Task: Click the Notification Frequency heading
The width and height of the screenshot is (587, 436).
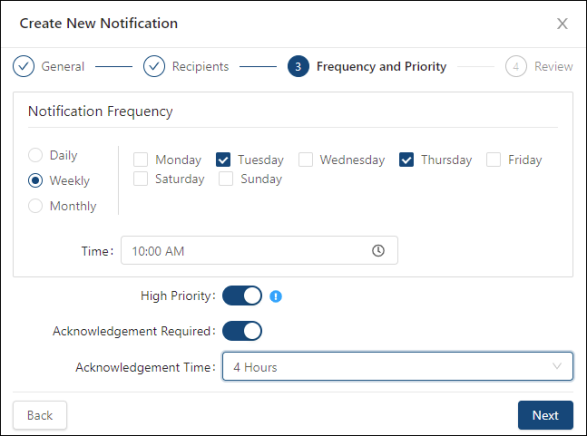Action: click(x=100, y=112)
